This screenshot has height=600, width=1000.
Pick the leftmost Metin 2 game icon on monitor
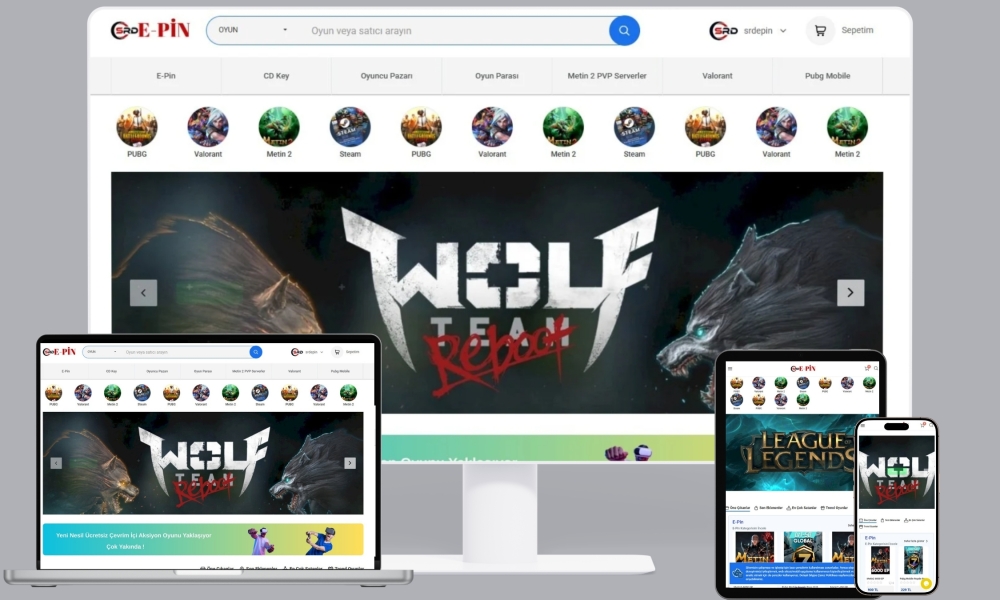coord(279,127)
